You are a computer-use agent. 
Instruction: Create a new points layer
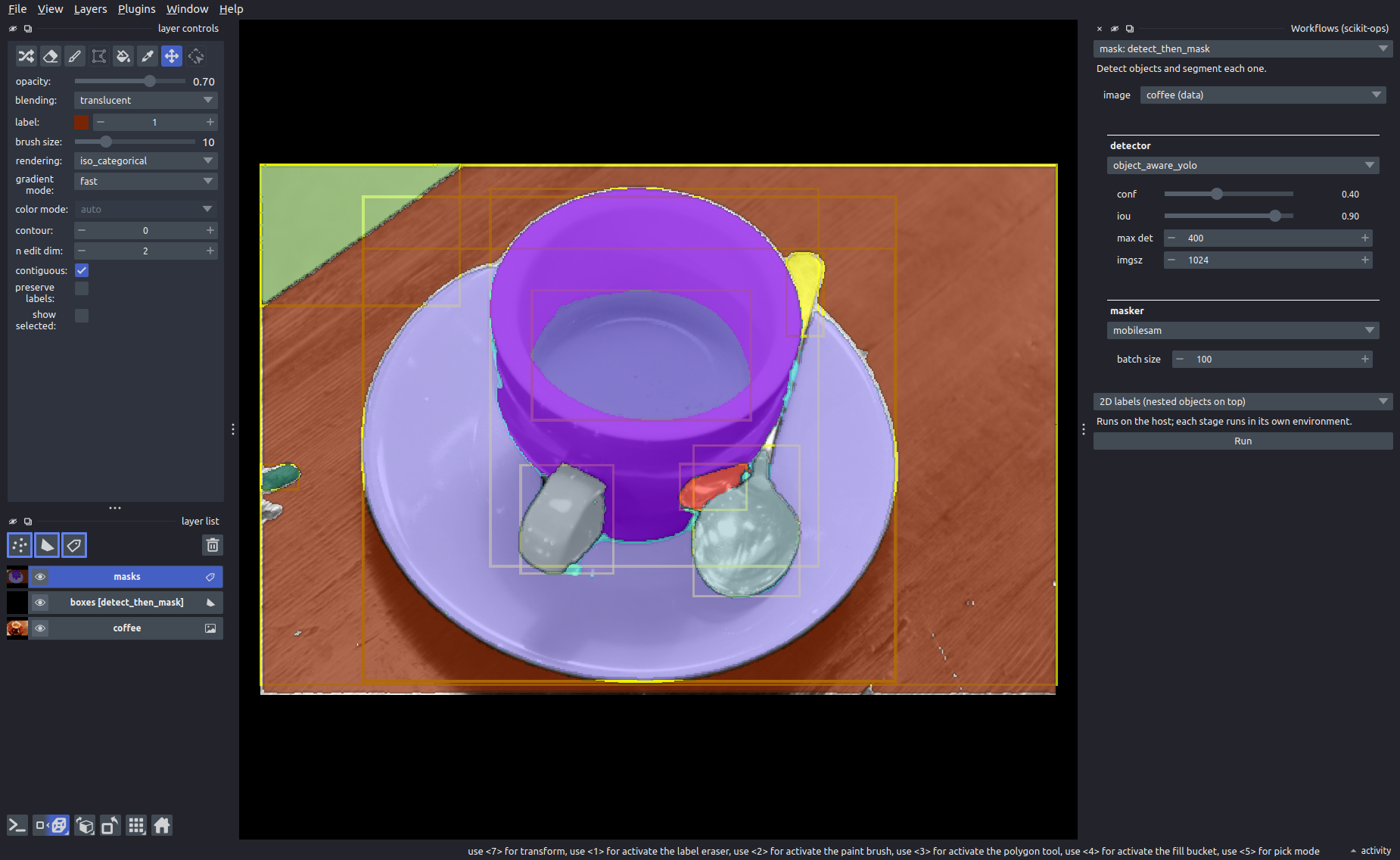pyautogui.click(x=20, y=545)
